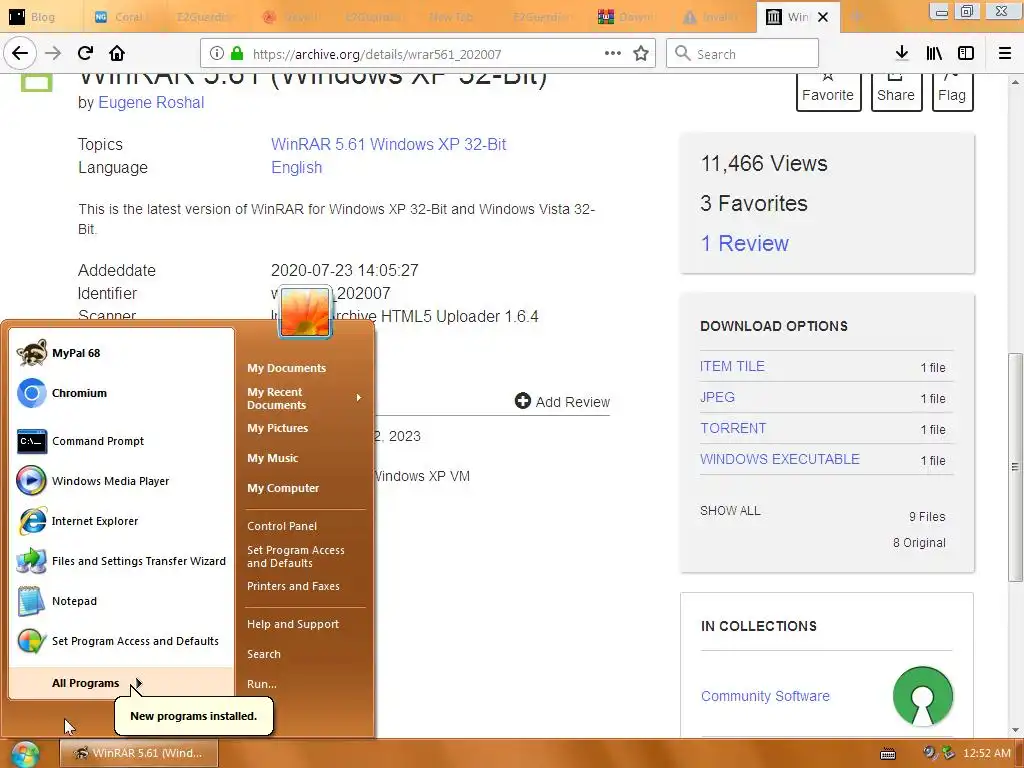The height and width of the screenshot is (768, 1024).
Task: Open My Music from Start menu
Action: pyautogui.click(x=272, y=458)
